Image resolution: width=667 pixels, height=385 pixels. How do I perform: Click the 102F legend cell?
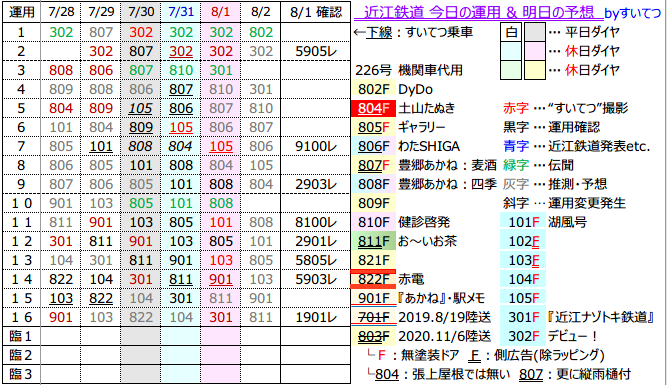(524, 241)
